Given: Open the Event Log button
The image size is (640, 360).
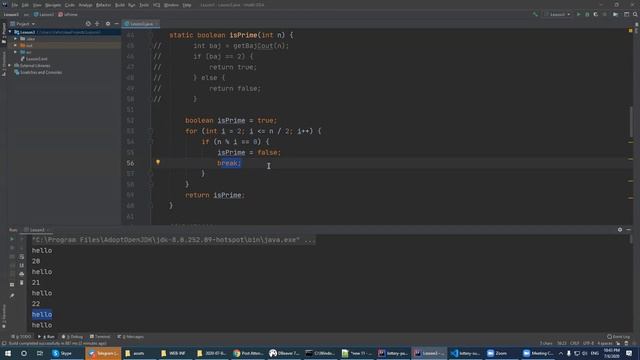Looking at the screenshot, I should click(618, 337).
